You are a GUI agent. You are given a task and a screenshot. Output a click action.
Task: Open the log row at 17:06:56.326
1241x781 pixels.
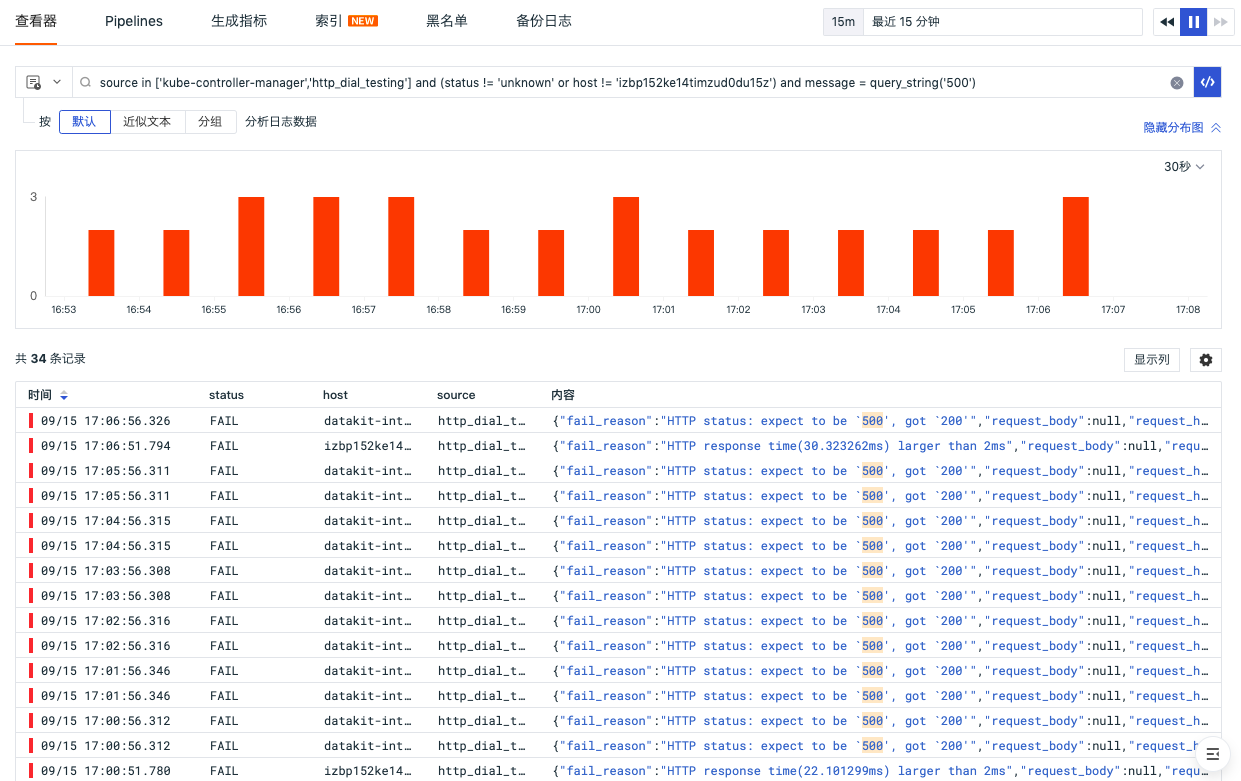click(618, 421)
